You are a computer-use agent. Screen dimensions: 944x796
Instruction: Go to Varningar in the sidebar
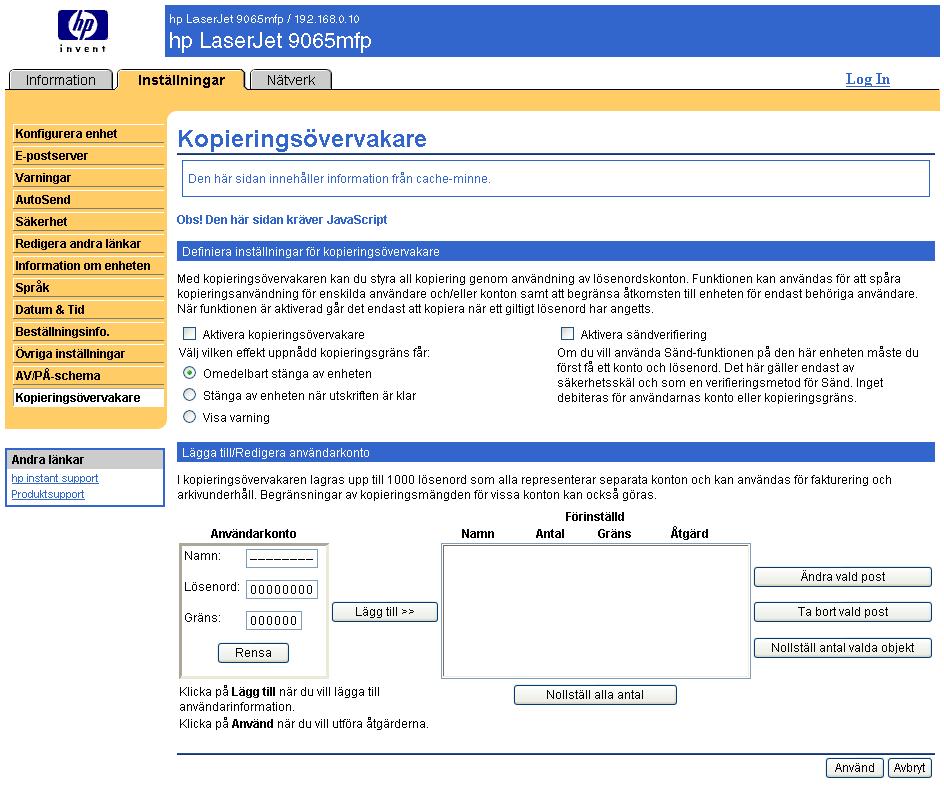[88, 178]
